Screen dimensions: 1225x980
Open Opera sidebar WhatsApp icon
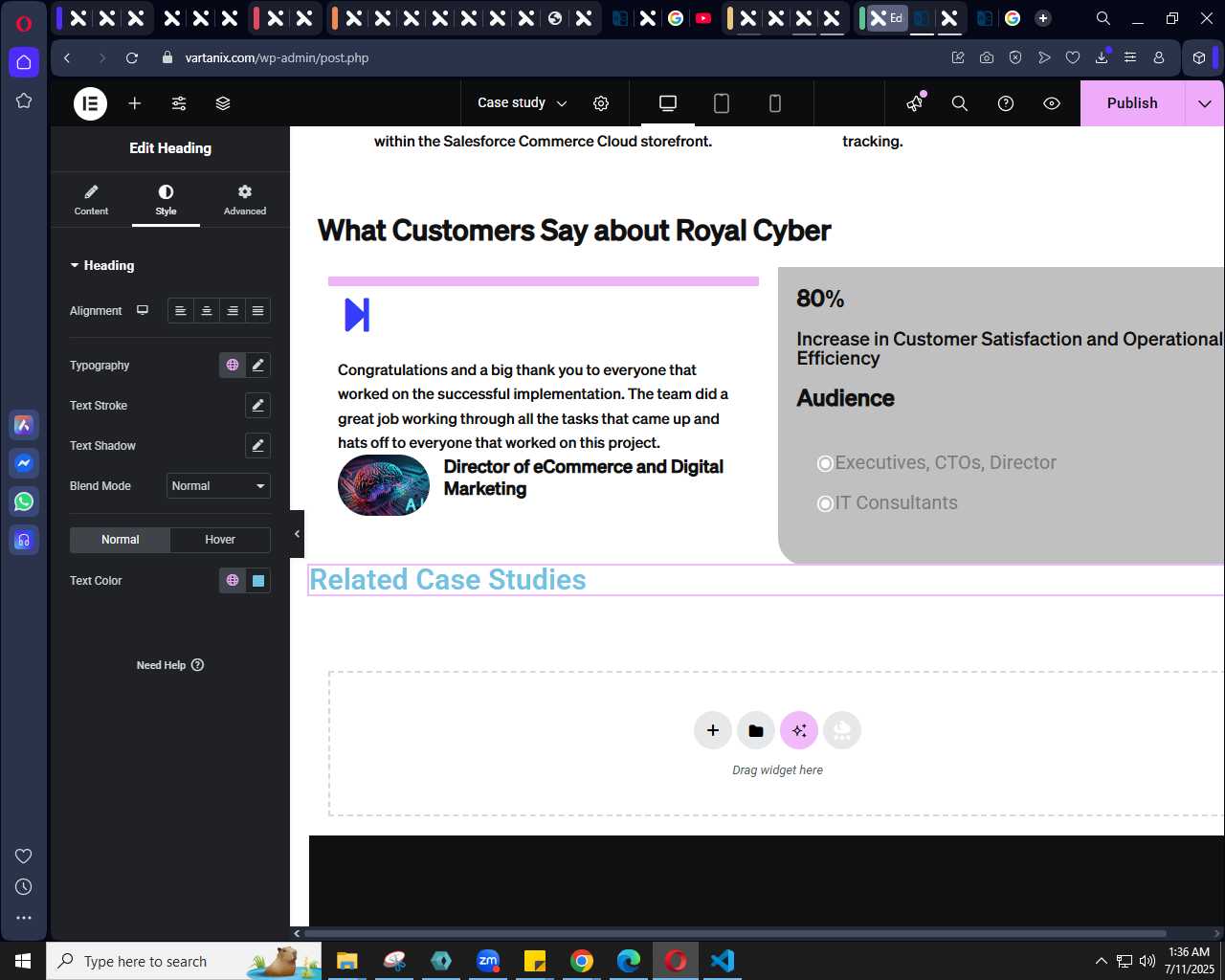pyautogui.click(x=24, y=501)
